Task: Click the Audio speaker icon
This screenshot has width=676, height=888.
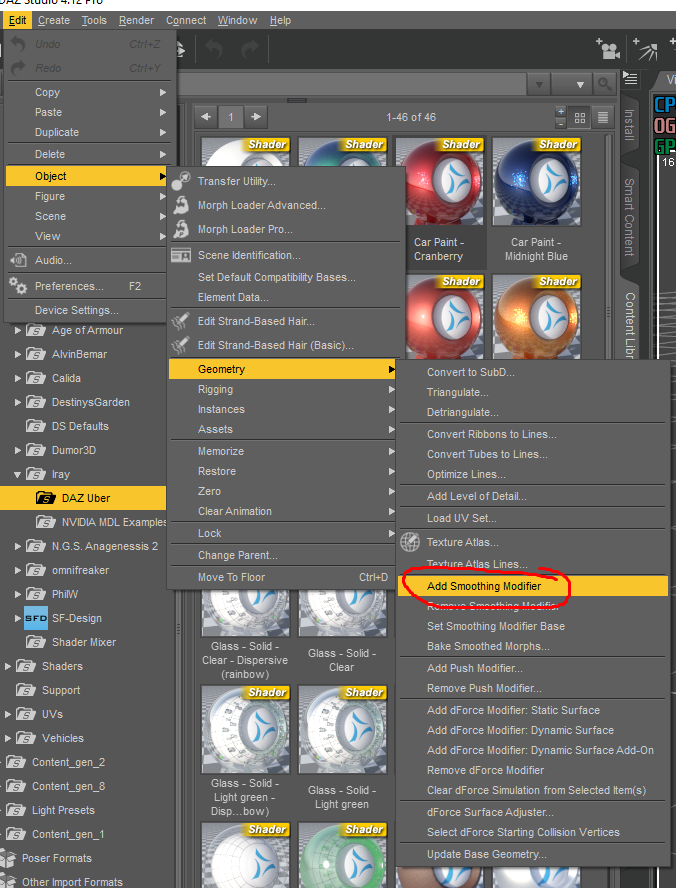Action: coord(18,260)
